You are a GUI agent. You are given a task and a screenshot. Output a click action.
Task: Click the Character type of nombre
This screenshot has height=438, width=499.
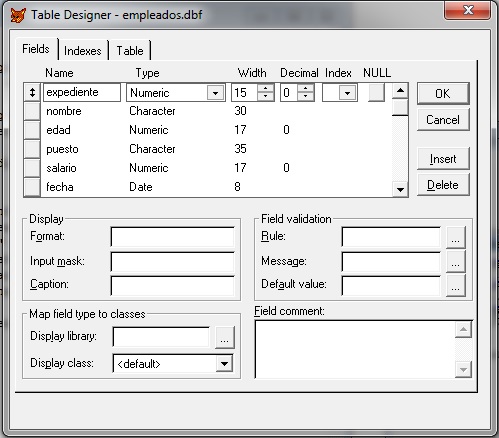[x=152, y=111]
